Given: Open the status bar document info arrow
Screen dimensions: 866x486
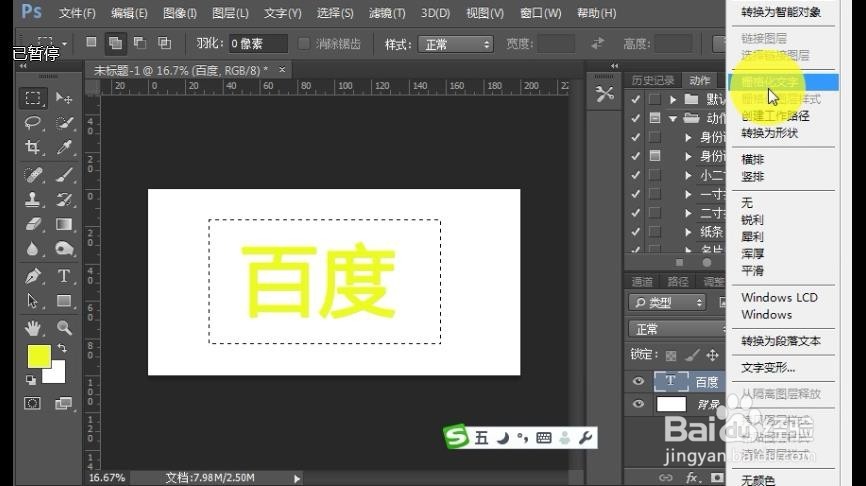Looking at the screenshot, I should [297, 479].
